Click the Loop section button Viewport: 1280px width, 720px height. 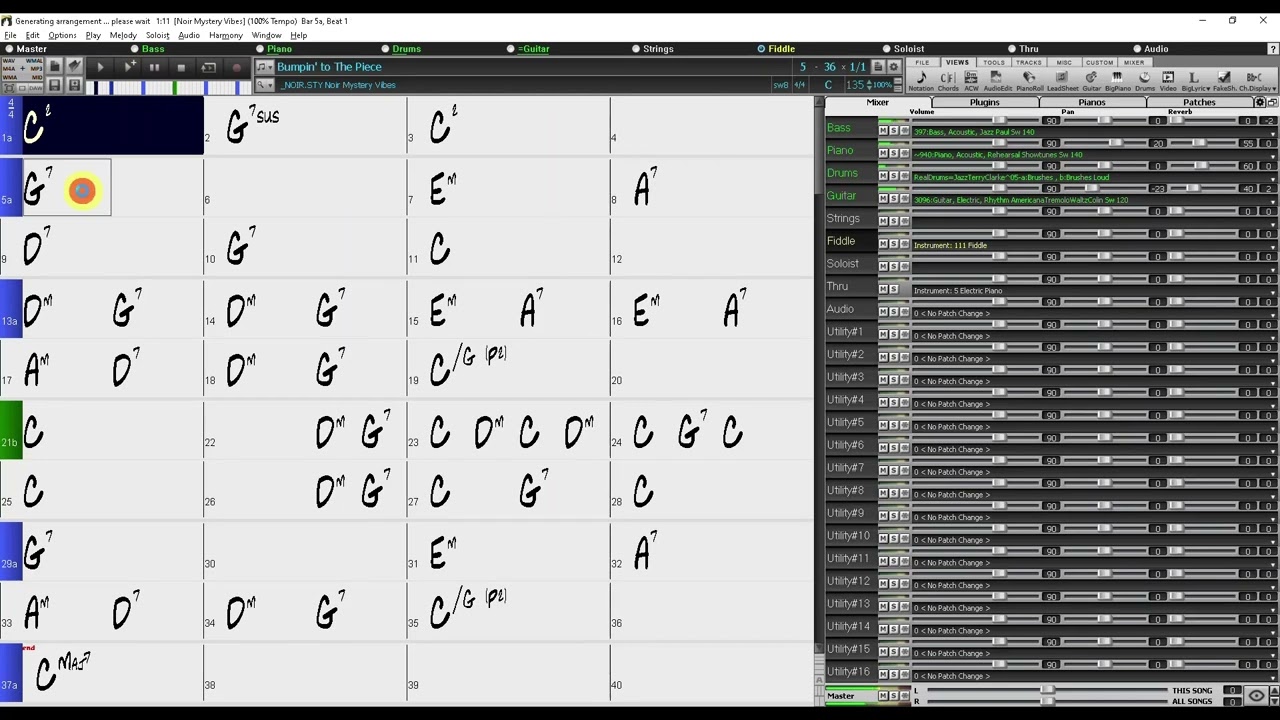point(208,67)
